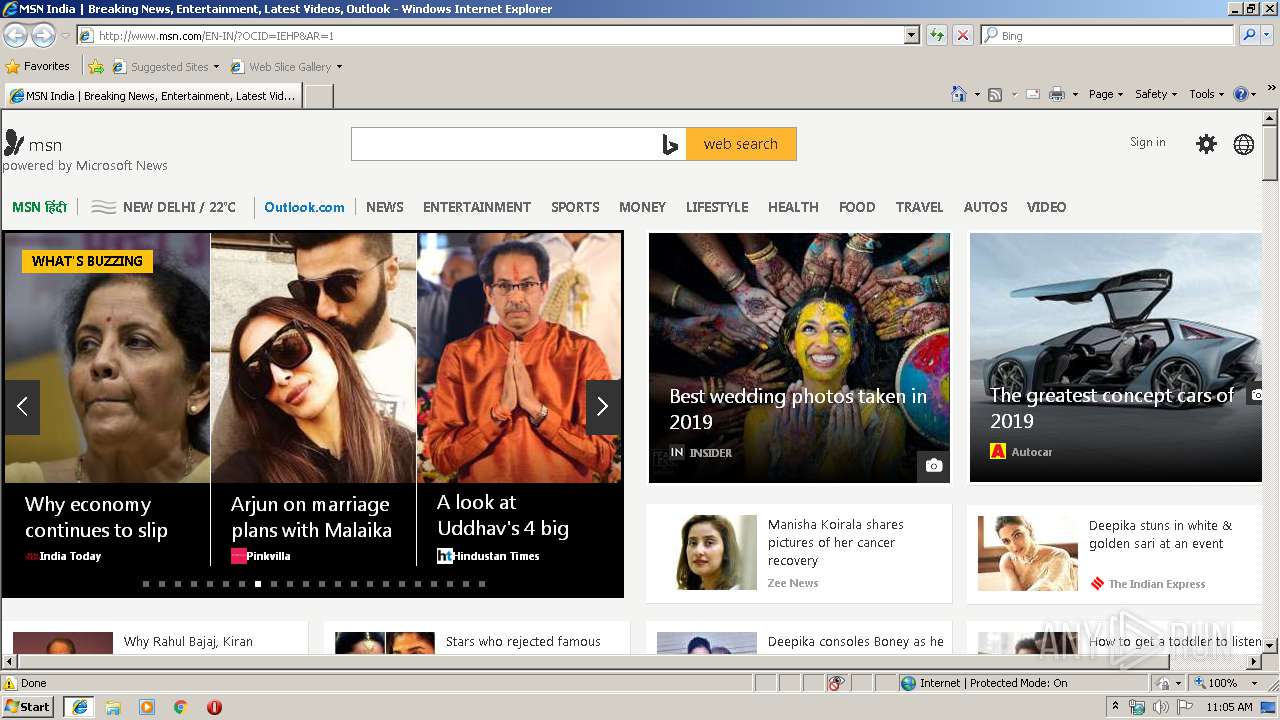Screen dimensions: 1280x720
Task: Click camera gallery icon on wedding photo
Action: coord(933,465)
